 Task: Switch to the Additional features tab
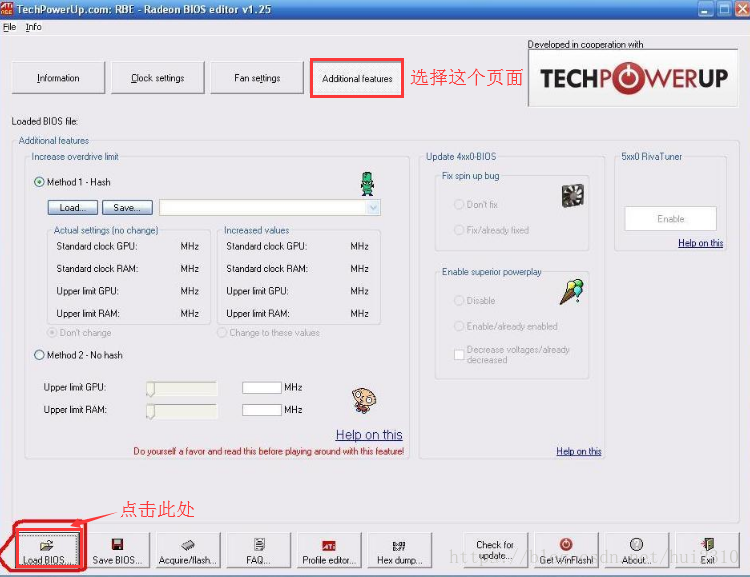[x=357, y=78]
